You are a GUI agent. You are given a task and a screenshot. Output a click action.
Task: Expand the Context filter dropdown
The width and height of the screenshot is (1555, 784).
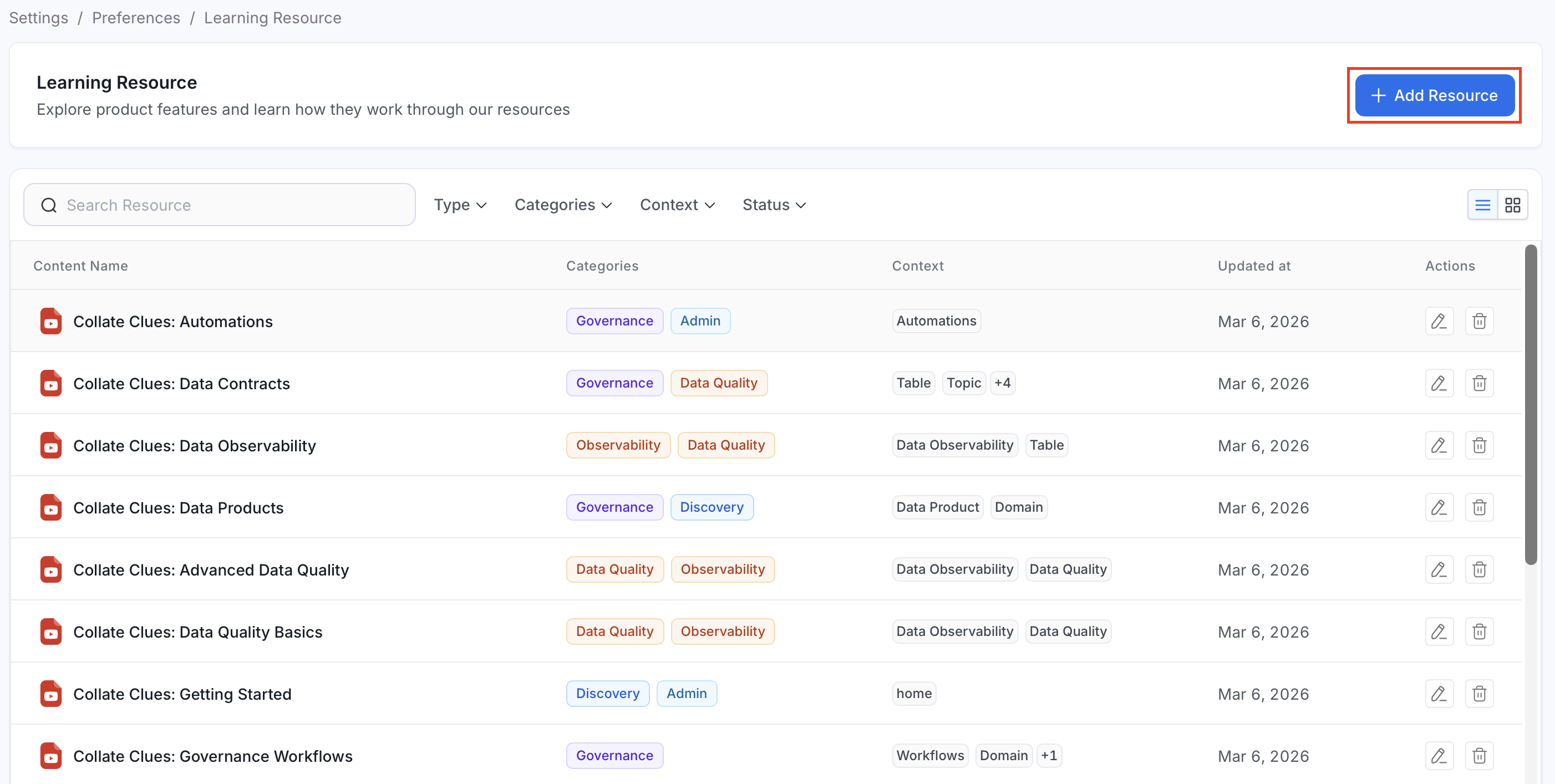coord(677,205)
